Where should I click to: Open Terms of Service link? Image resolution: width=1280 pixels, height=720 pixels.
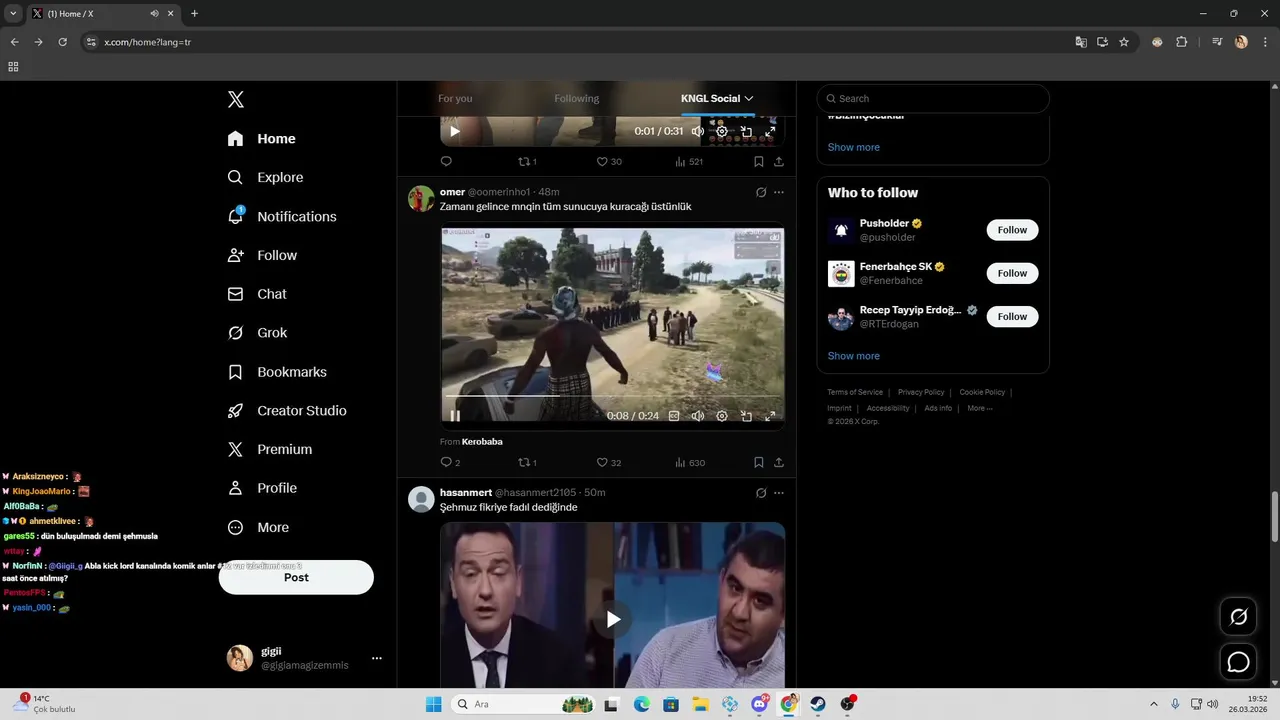pos(855,392)
